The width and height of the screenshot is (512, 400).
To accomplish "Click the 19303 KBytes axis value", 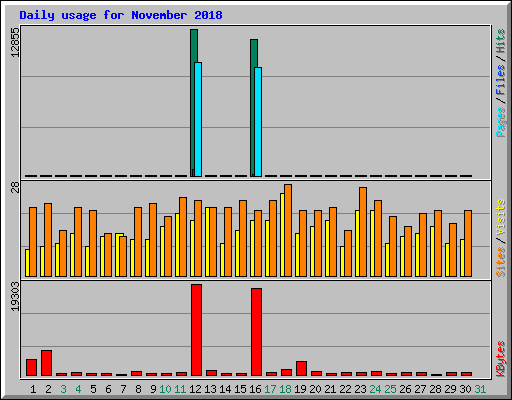I will [15, 297].
